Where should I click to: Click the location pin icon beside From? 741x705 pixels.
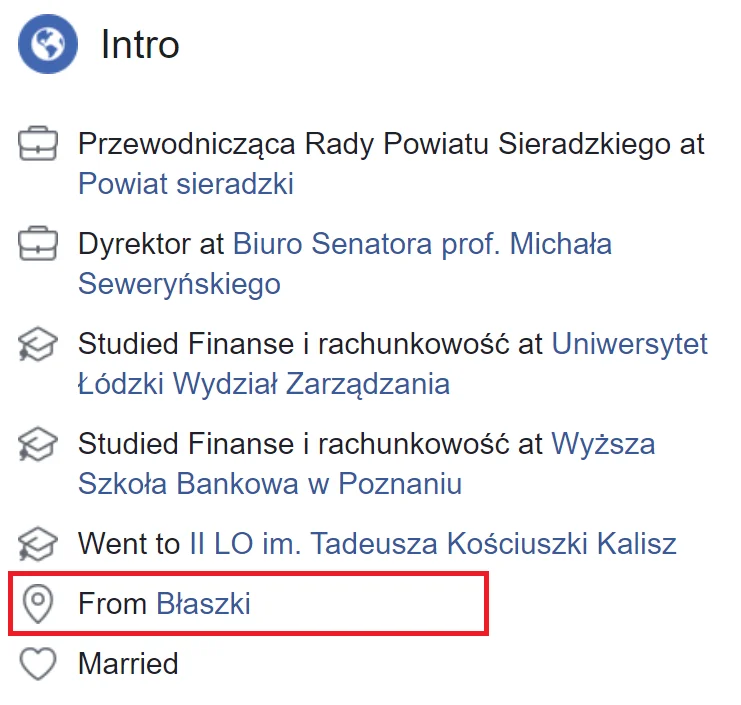[38, 604]
